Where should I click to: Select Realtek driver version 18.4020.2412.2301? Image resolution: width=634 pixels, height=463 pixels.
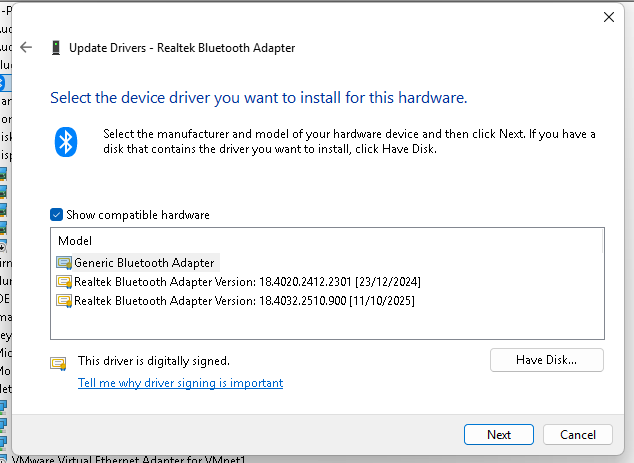[x=239, y=281]
